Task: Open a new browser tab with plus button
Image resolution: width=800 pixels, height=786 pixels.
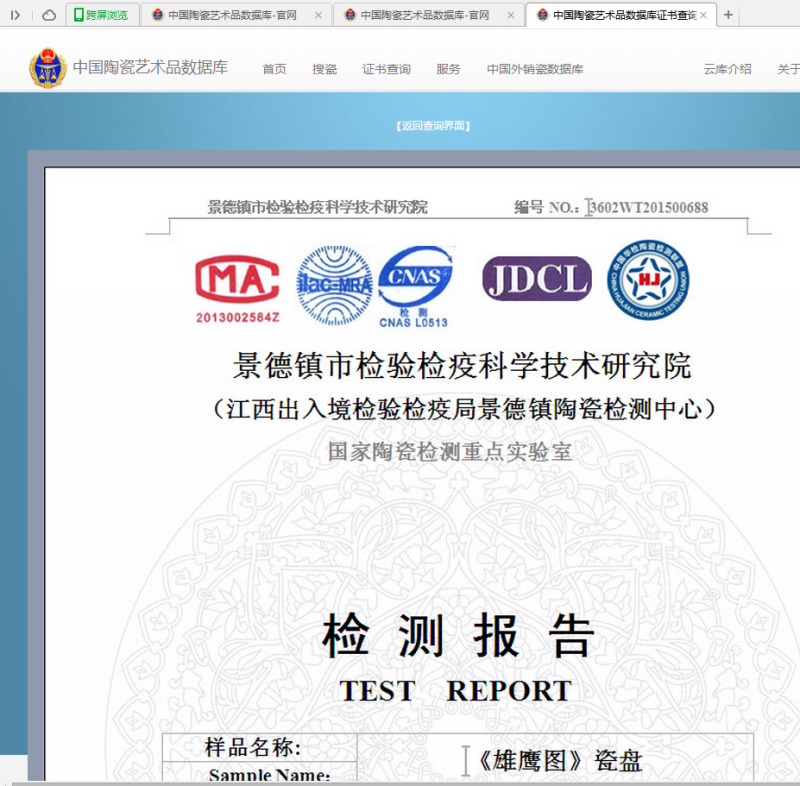Action: 728,15
